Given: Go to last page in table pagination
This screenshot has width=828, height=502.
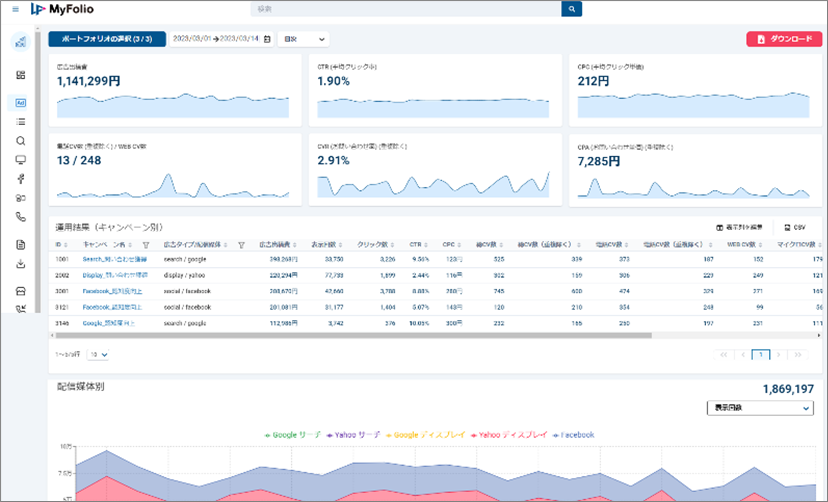Looking at the screenshot, I should [x=798, y=355].
